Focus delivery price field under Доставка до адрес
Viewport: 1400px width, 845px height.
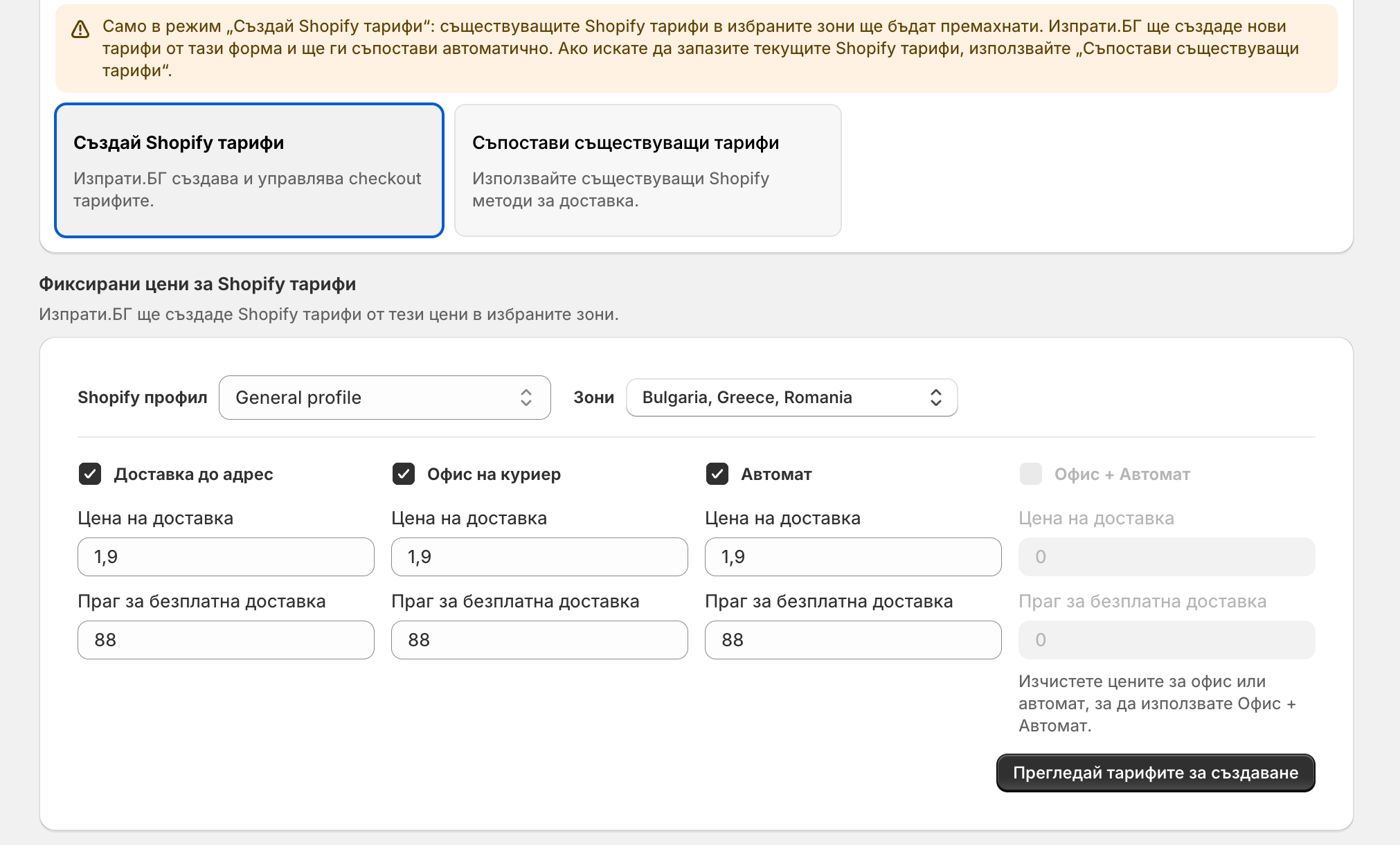(226, 557)
